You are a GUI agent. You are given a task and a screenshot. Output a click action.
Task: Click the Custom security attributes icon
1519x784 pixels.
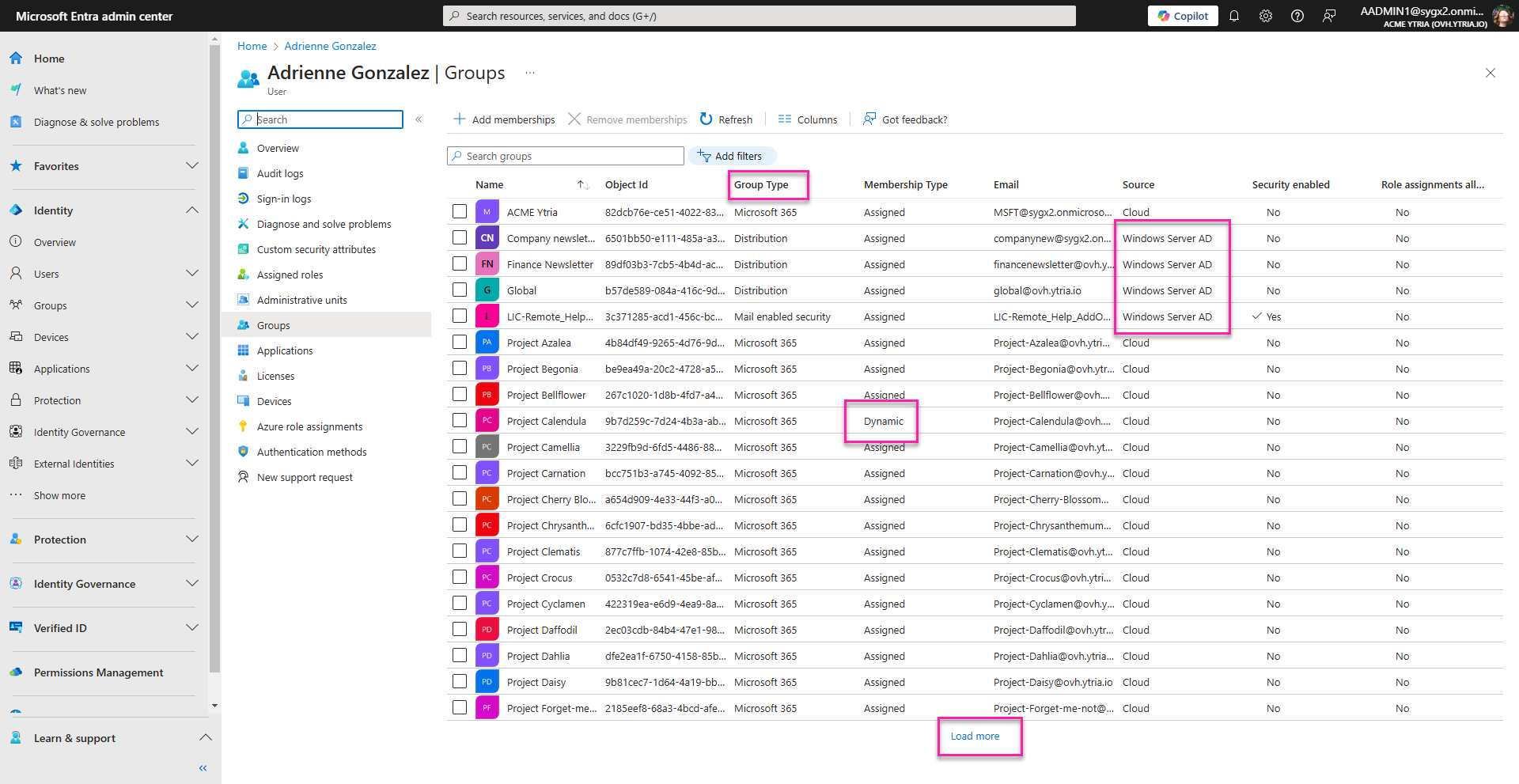tap(244, 249)
